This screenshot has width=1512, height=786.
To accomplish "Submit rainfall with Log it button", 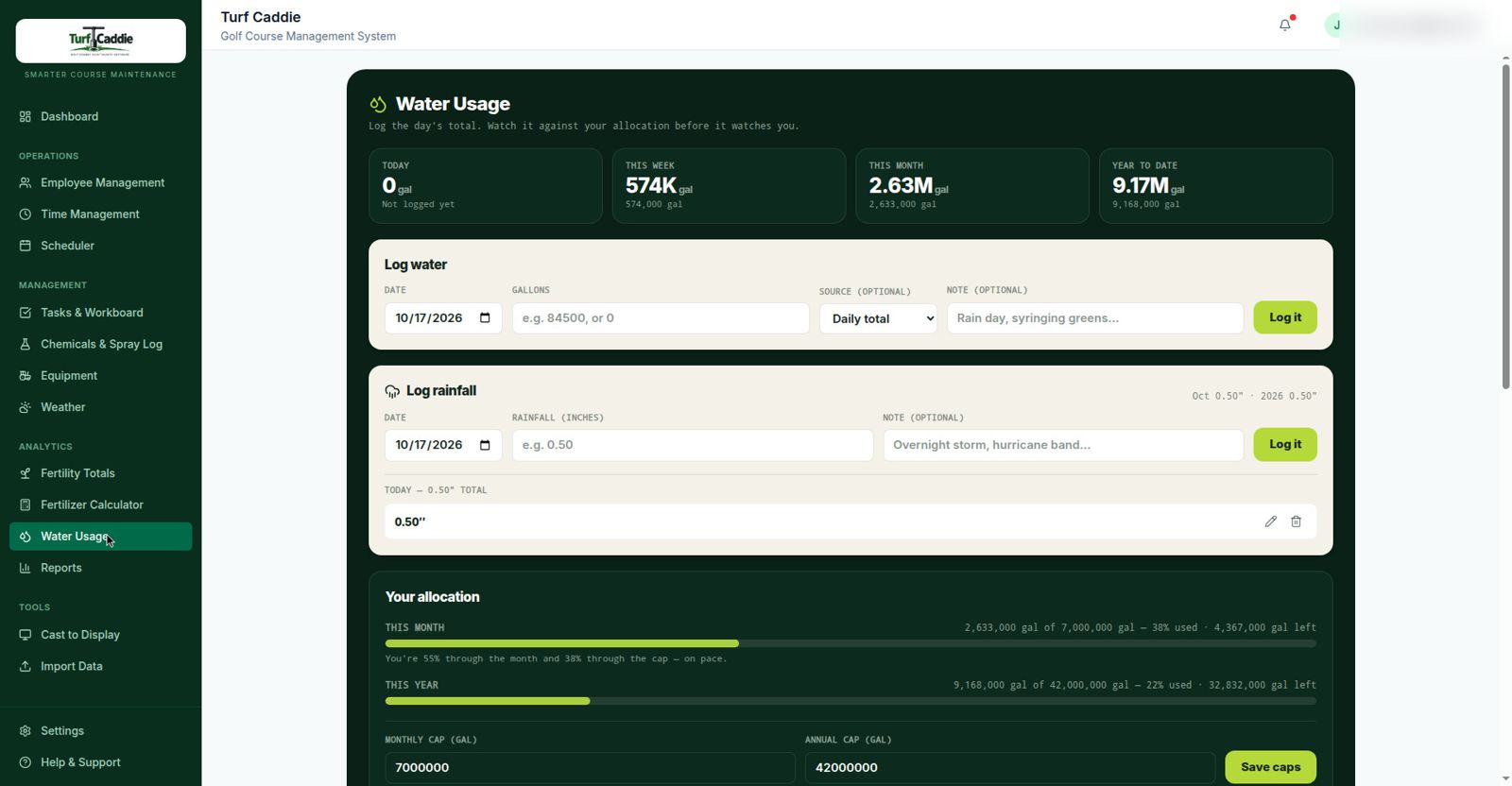I will click(x=1284, y=444).
